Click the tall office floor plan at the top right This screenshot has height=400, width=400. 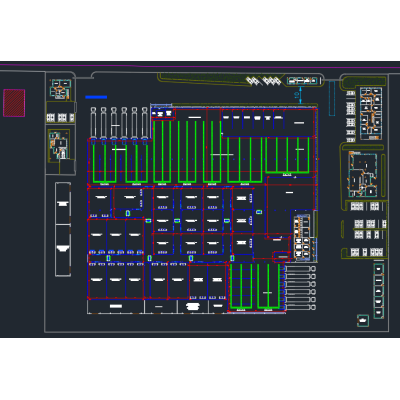[371, 113]
